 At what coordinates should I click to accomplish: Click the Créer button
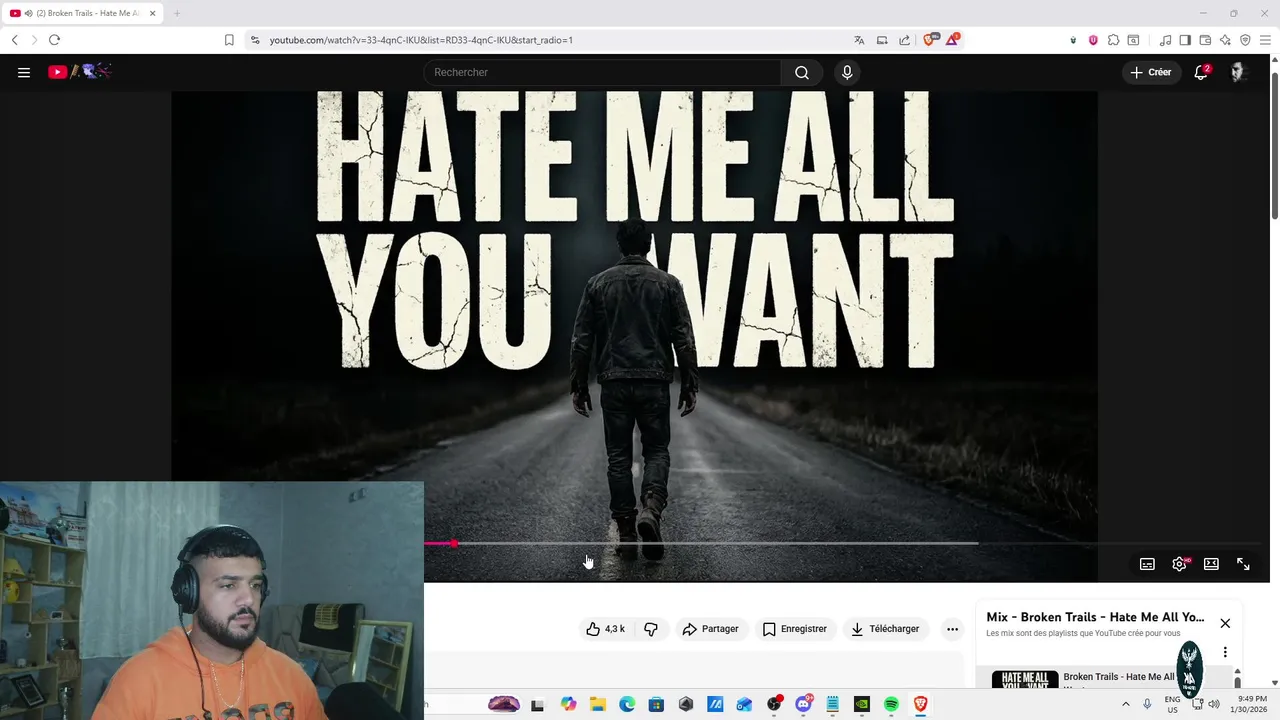point(1151,72)
